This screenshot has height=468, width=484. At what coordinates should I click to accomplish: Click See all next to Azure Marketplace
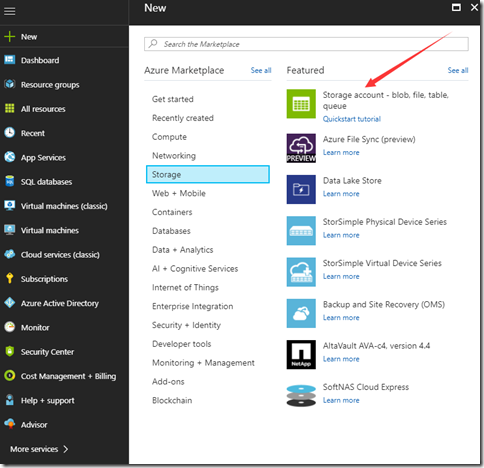(261, 70)
